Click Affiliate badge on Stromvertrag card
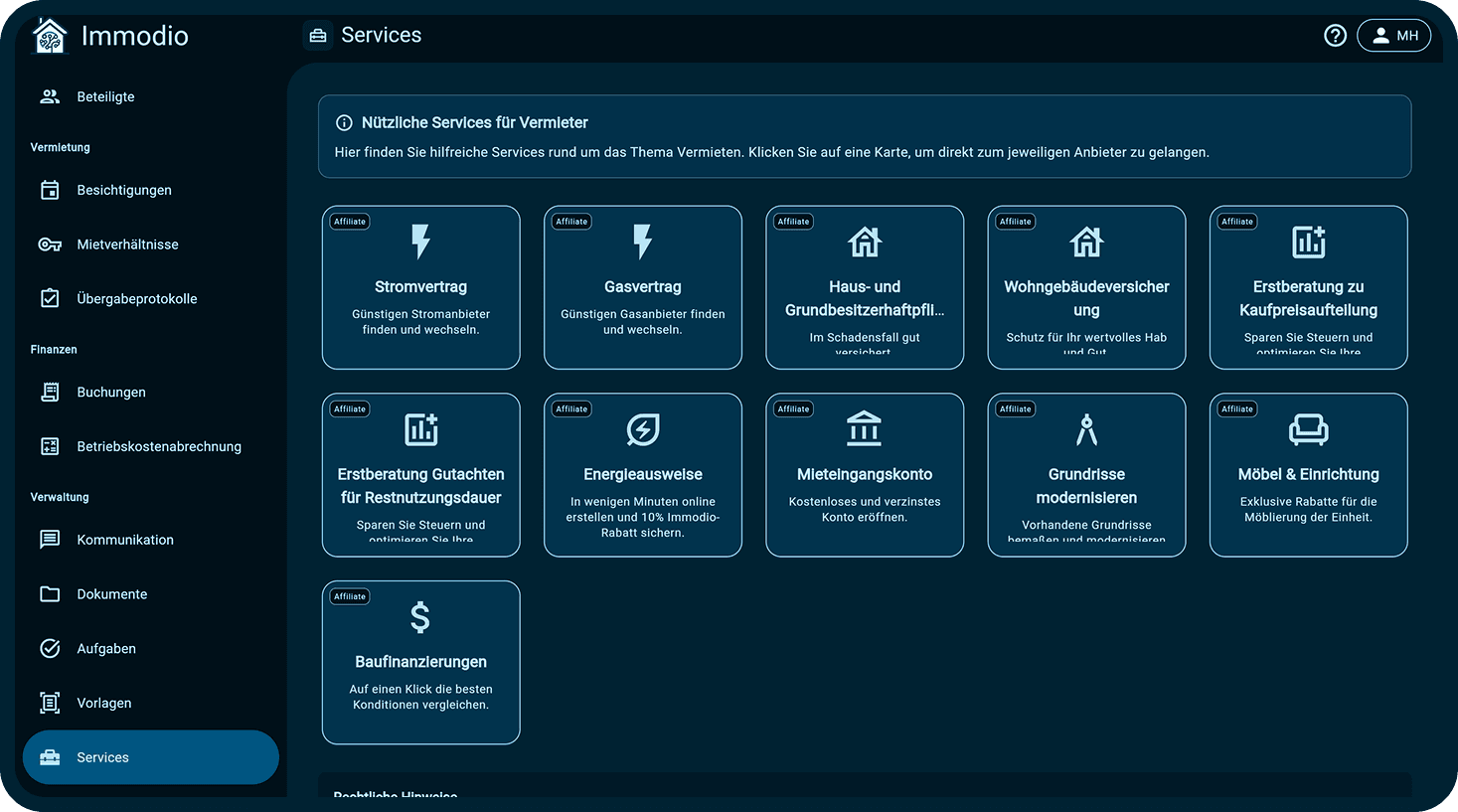Viewport: 1458px width, 812px height. pos(350,222)
